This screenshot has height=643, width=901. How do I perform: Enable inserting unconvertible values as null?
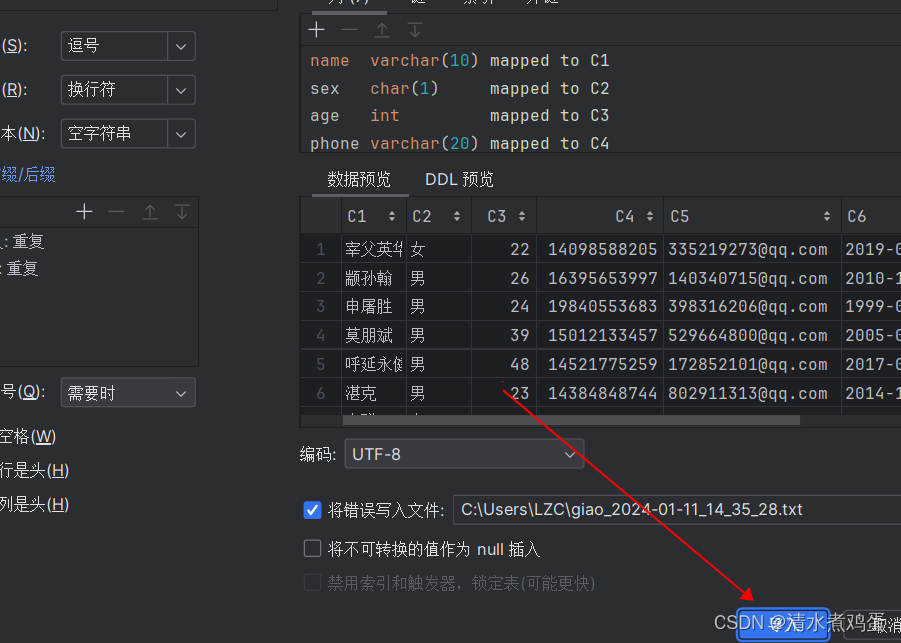pyautogui.click(x=311, y=548)
